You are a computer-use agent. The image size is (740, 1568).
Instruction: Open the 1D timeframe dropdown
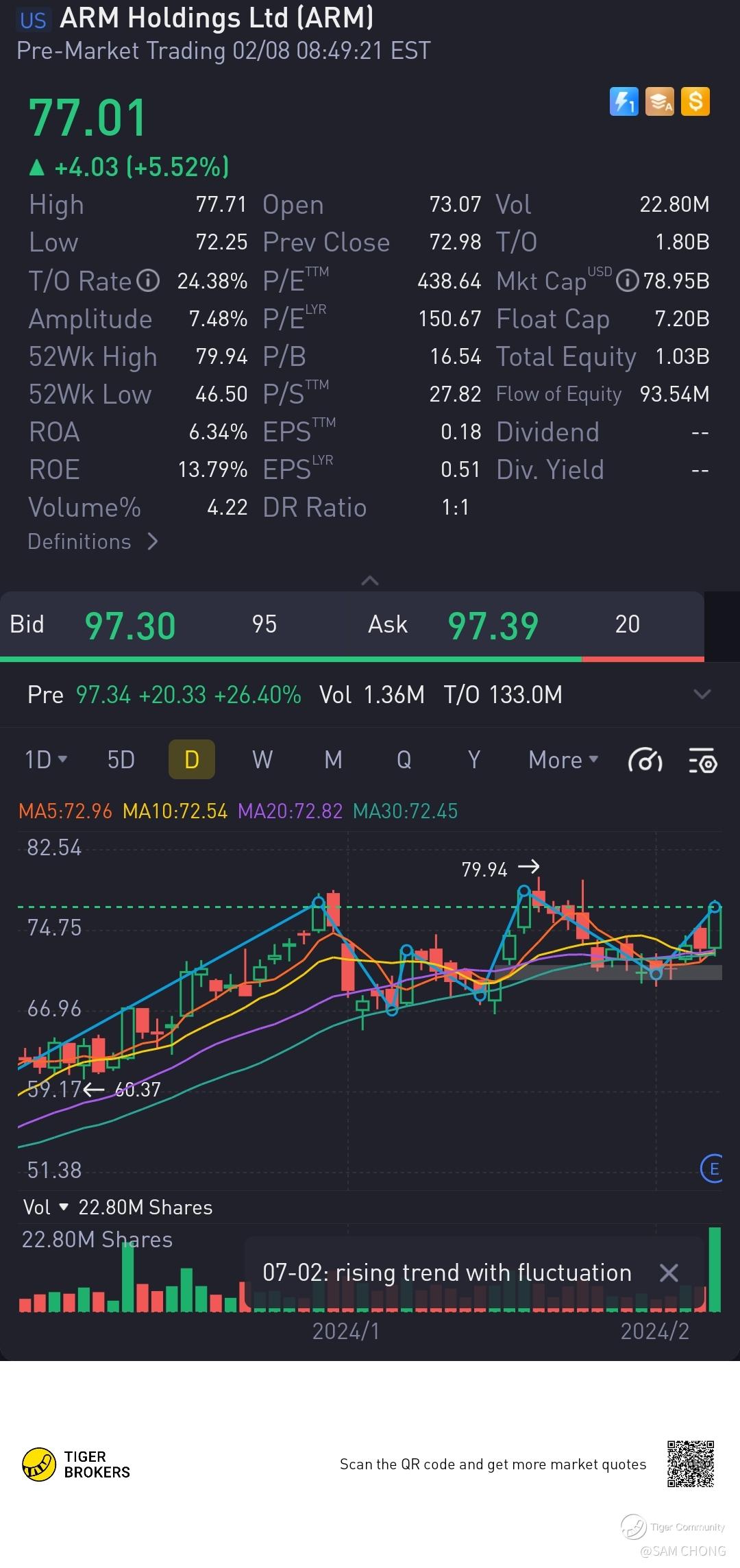[x=46, y=760]
